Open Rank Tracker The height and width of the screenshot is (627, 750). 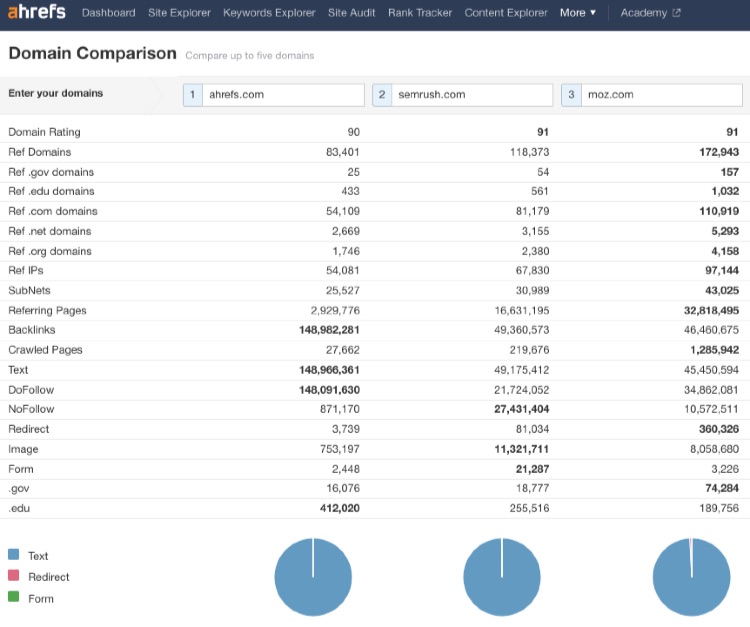[x=420, y=13]
